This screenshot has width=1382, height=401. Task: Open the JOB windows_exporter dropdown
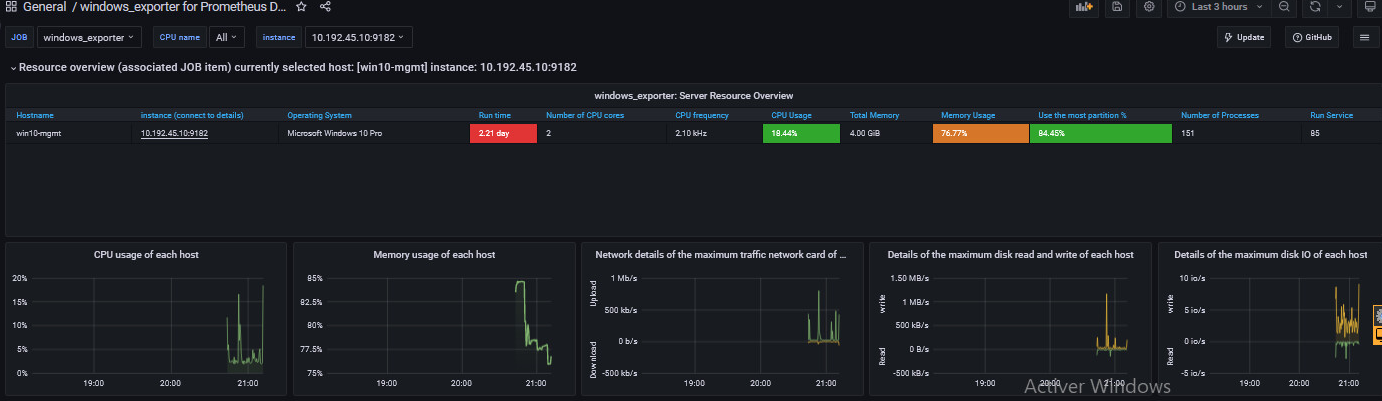pyautogui.click(x=89, y=38)
